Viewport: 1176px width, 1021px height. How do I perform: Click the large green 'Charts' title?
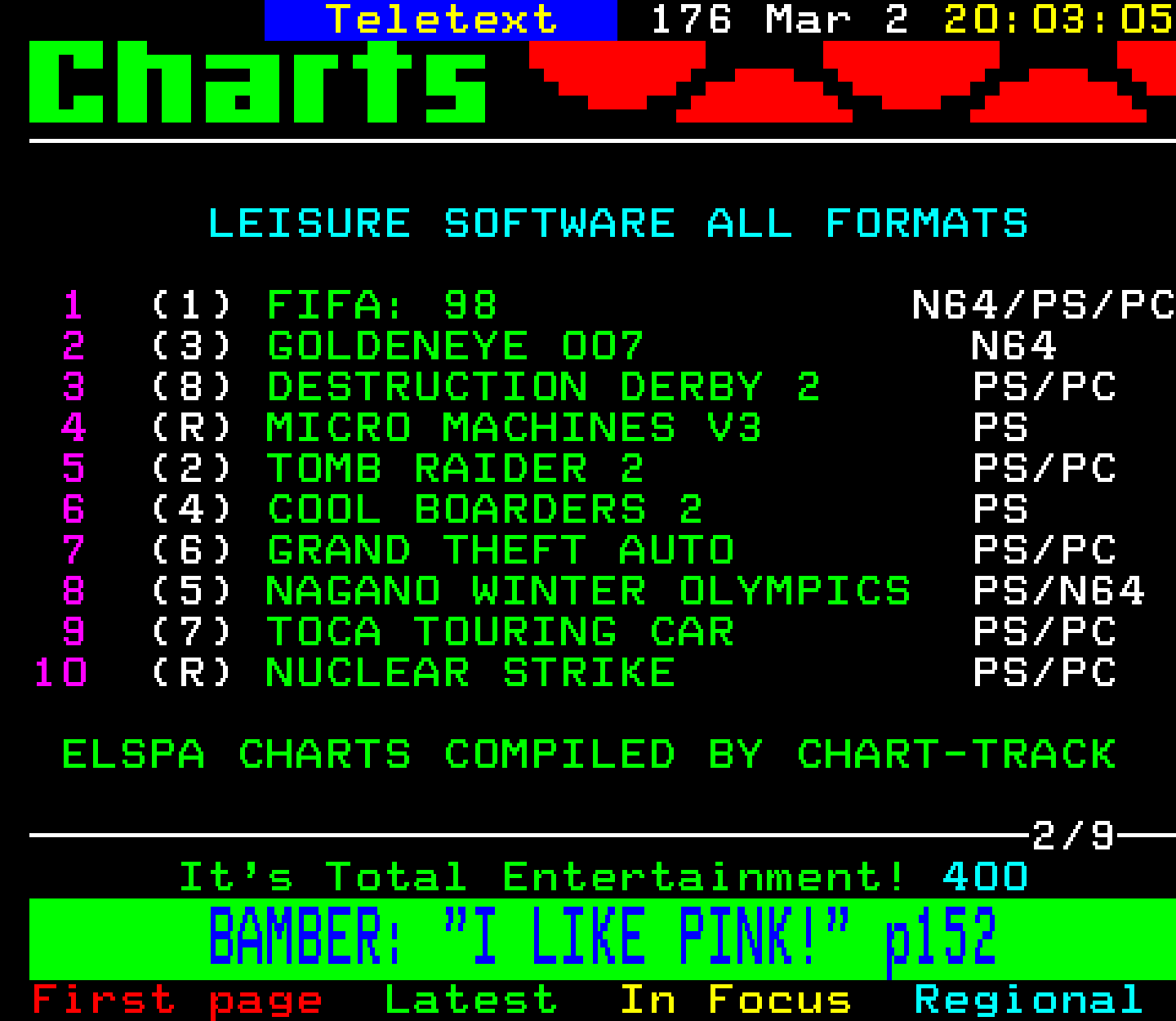258,82
